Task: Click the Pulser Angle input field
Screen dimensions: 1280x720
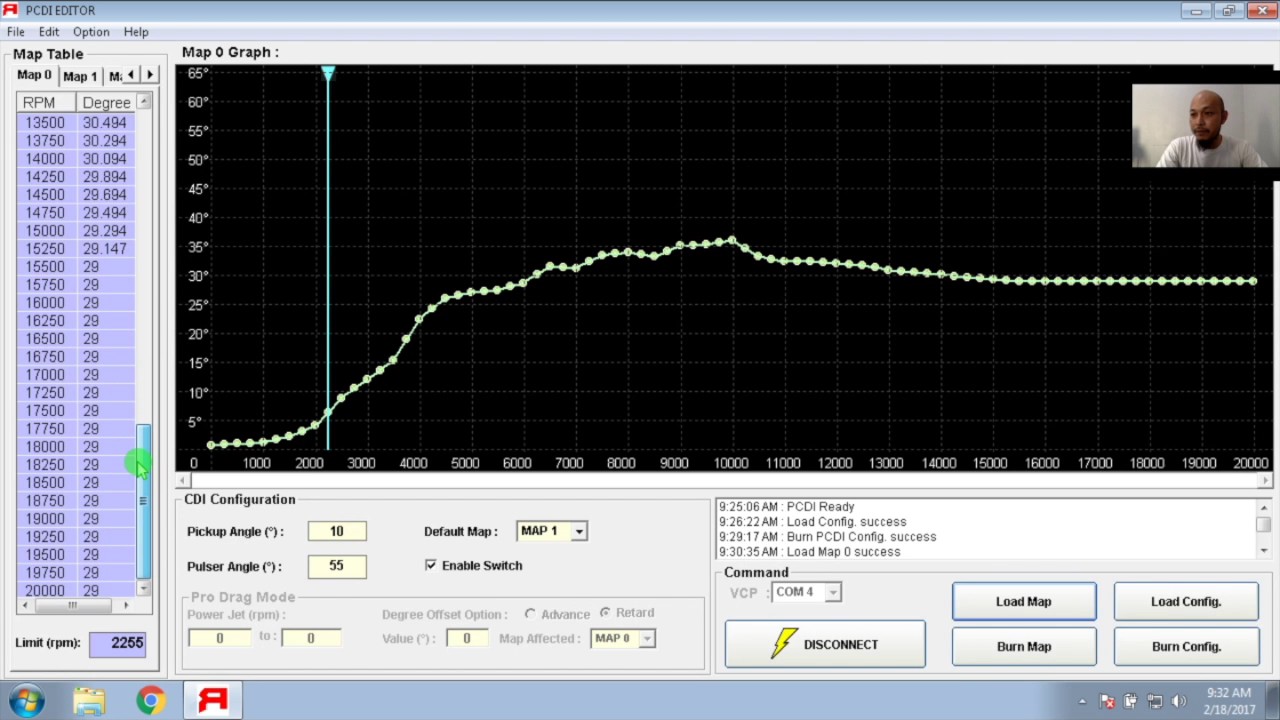Action: pos(337,566)
